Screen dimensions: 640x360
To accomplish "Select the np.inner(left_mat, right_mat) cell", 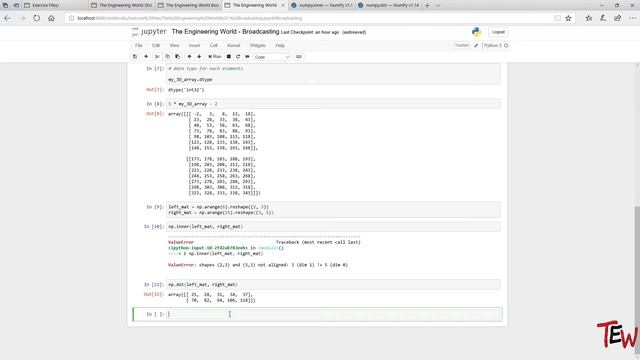I will (334, 227).
